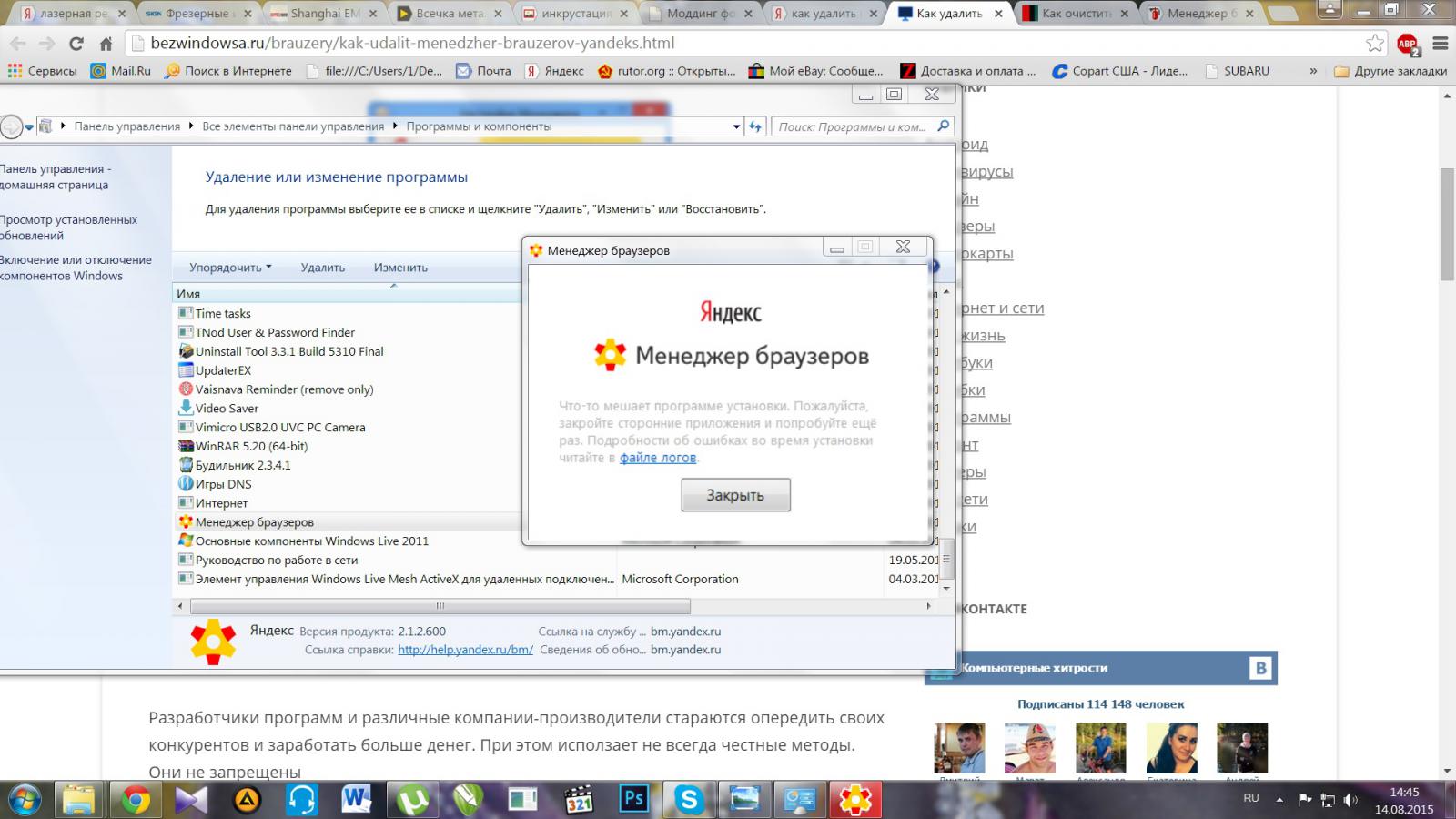The width and height of the screenshot is (1456, 819).
Task: Click Удалить in the programs toolbar
Action: tap(323, 268)
